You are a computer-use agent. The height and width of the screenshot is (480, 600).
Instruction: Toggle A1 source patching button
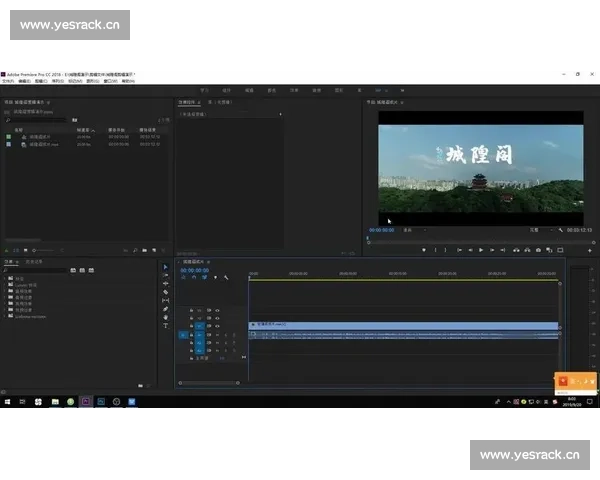pyautogui.click(x=183, y=335)
